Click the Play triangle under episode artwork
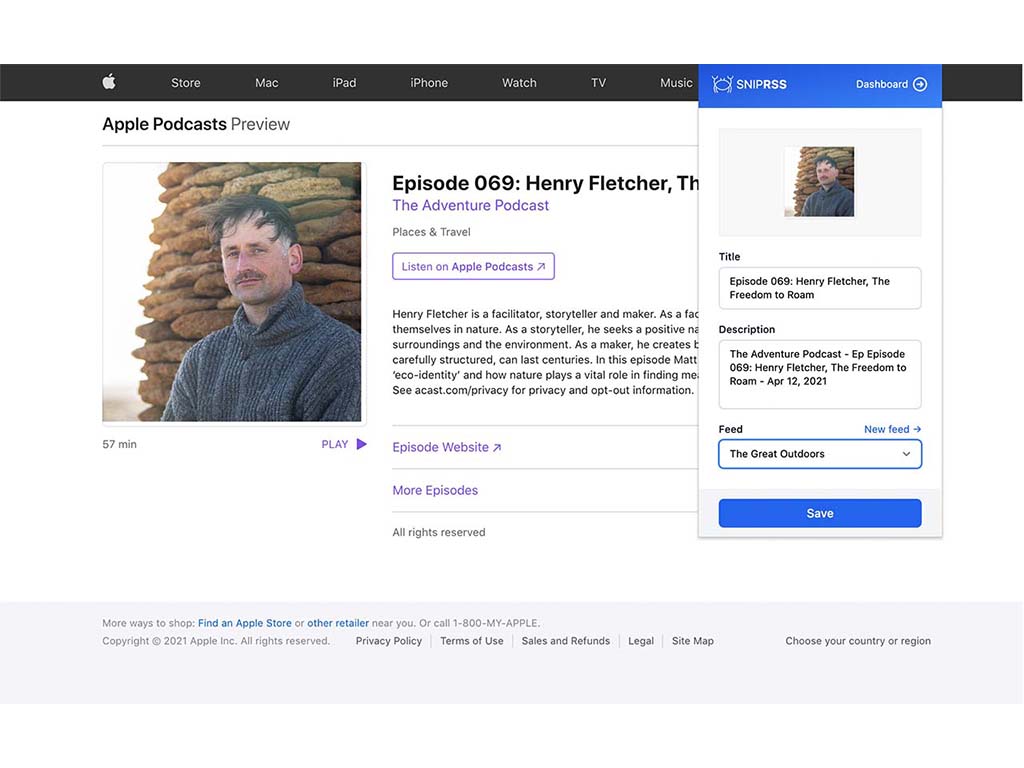Viewport: 1024px width, 768px height. 361,444
